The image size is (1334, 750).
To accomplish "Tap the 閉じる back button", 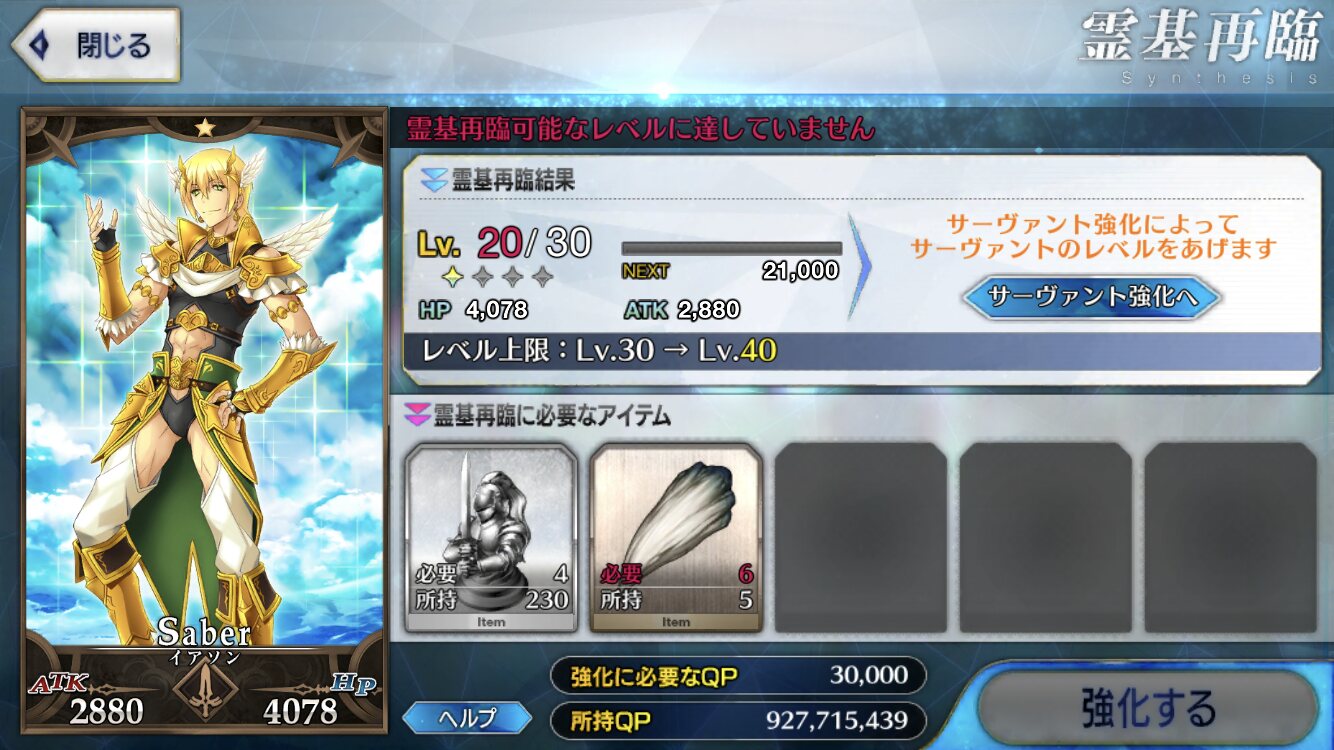I will tap(96, 46).
